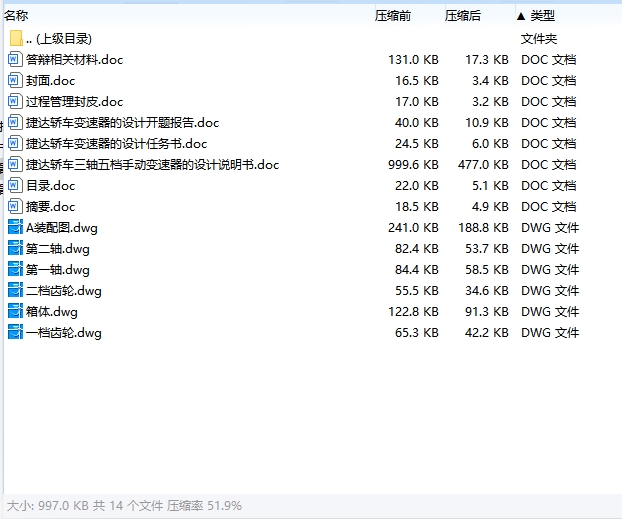Select file 目录.doc
This screenshot has height=519, width=622.
(x=311, y=186)
